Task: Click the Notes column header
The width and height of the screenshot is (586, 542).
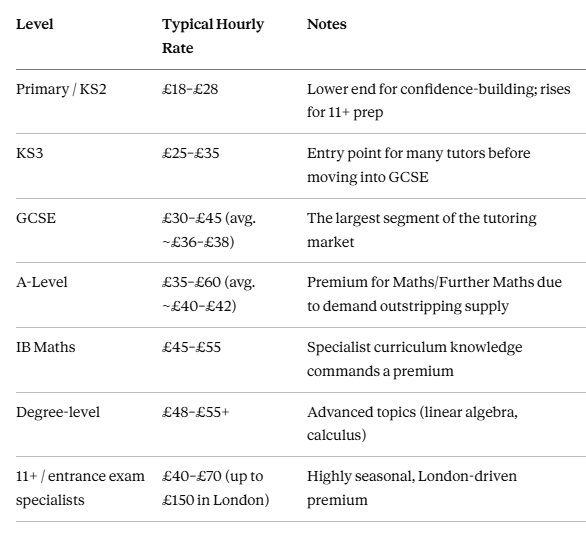Action: click(x=327, y=24)
